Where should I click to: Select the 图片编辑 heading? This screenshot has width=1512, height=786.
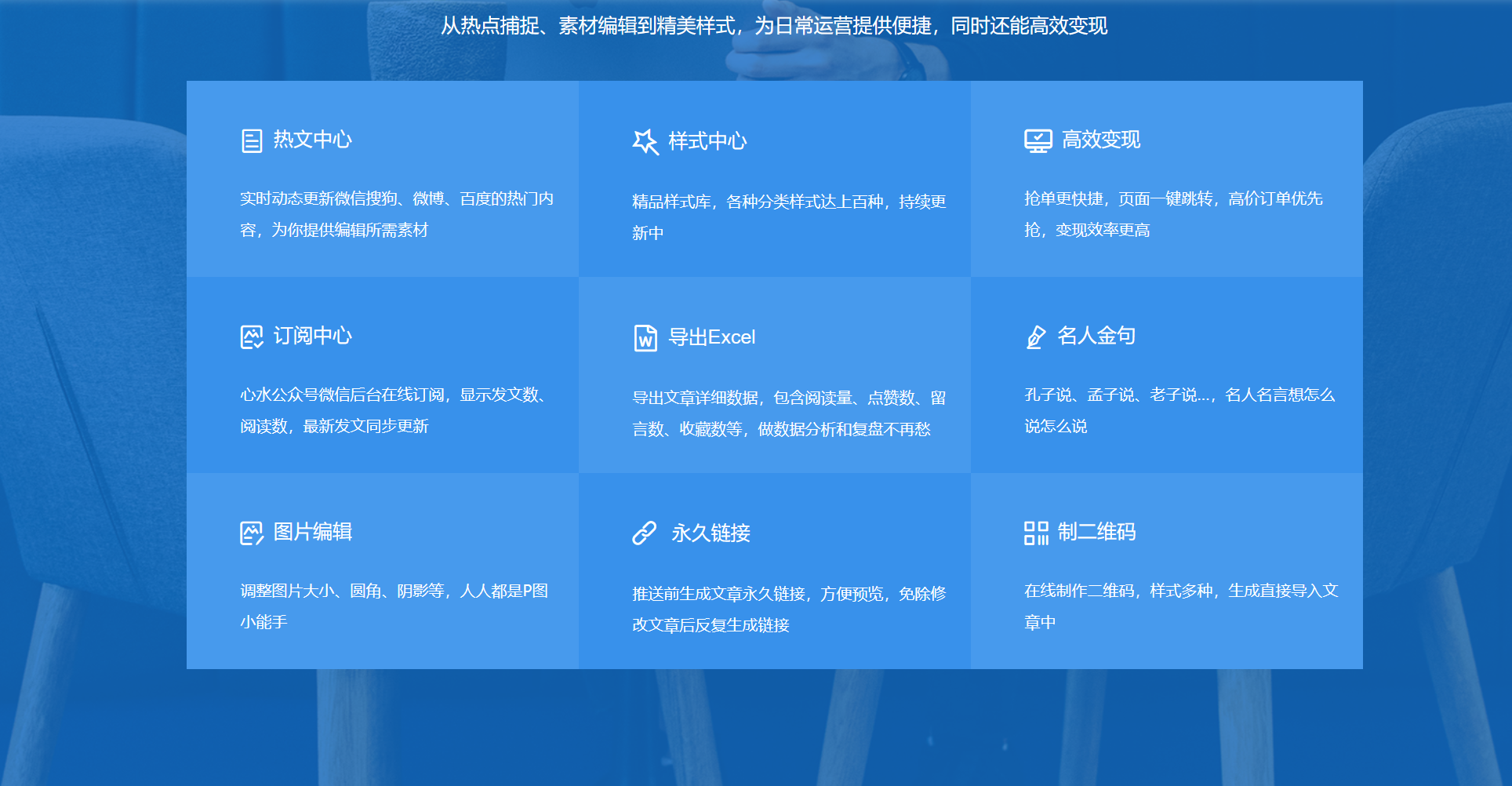312,532
